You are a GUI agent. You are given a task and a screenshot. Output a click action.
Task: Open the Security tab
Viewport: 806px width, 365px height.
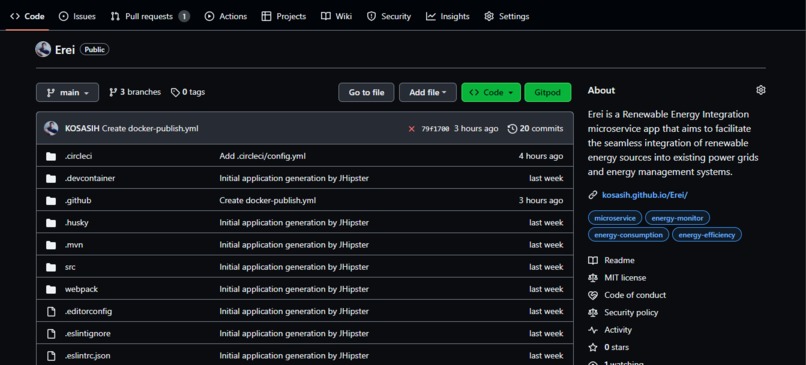click(x=389, y=16)
